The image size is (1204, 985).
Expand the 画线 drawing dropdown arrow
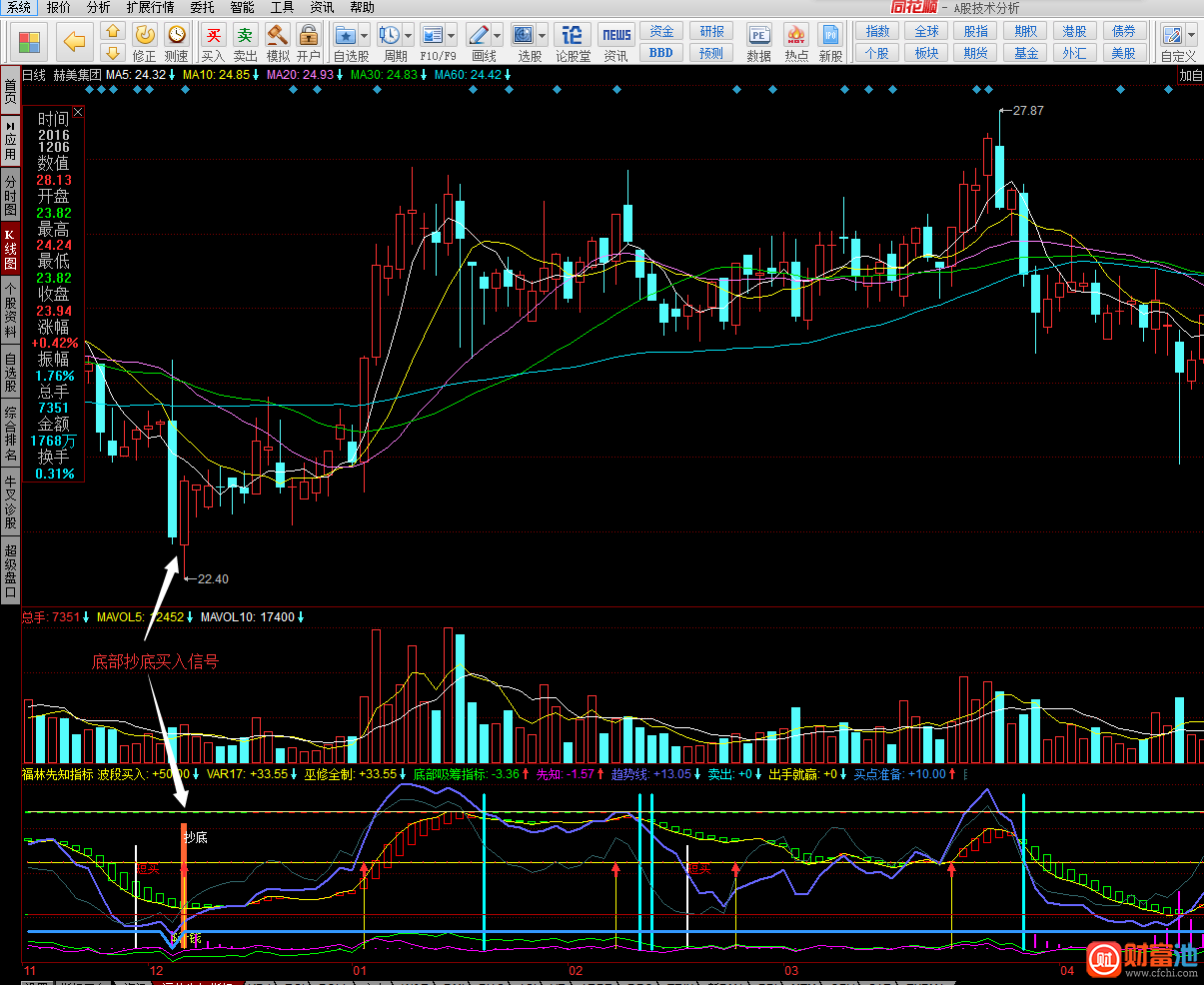(x=498, y=36)
